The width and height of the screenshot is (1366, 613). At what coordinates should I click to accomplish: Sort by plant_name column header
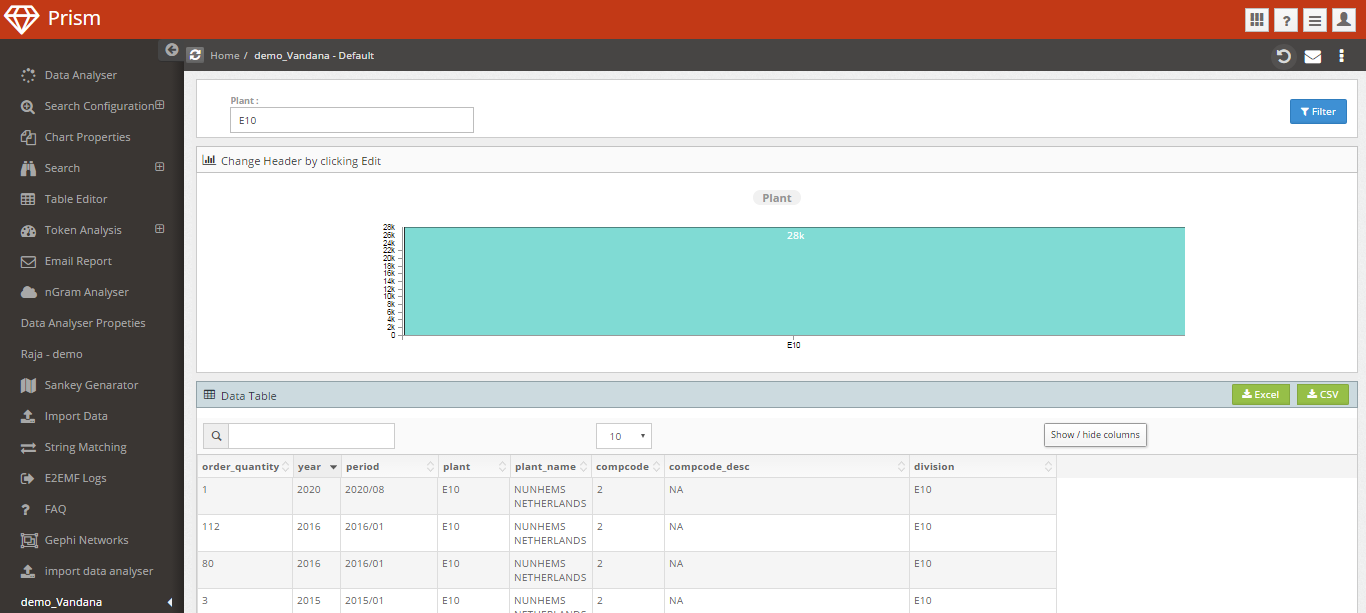[x=551, y=467]
